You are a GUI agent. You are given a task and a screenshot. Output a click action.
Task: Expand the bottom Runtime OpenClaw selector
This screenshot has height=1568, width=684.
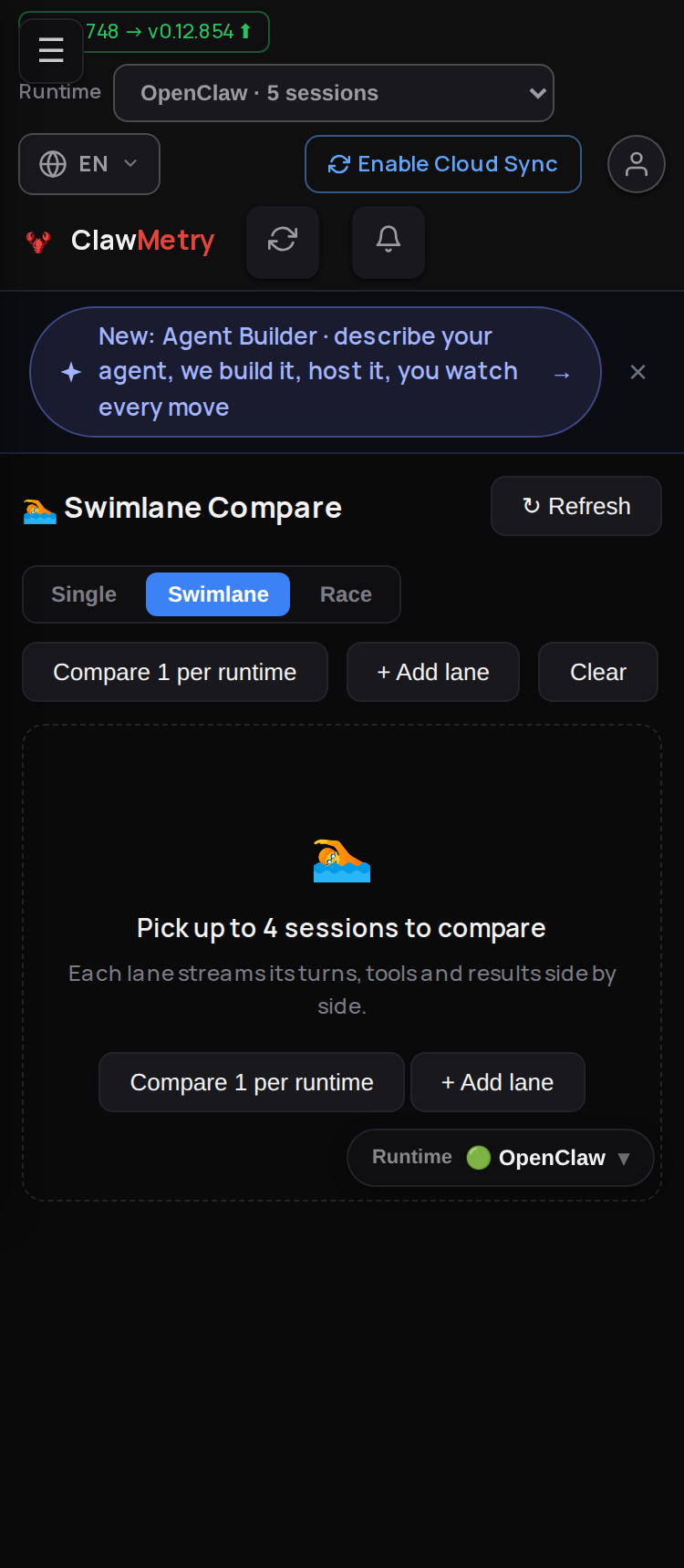coord(501,1158)
